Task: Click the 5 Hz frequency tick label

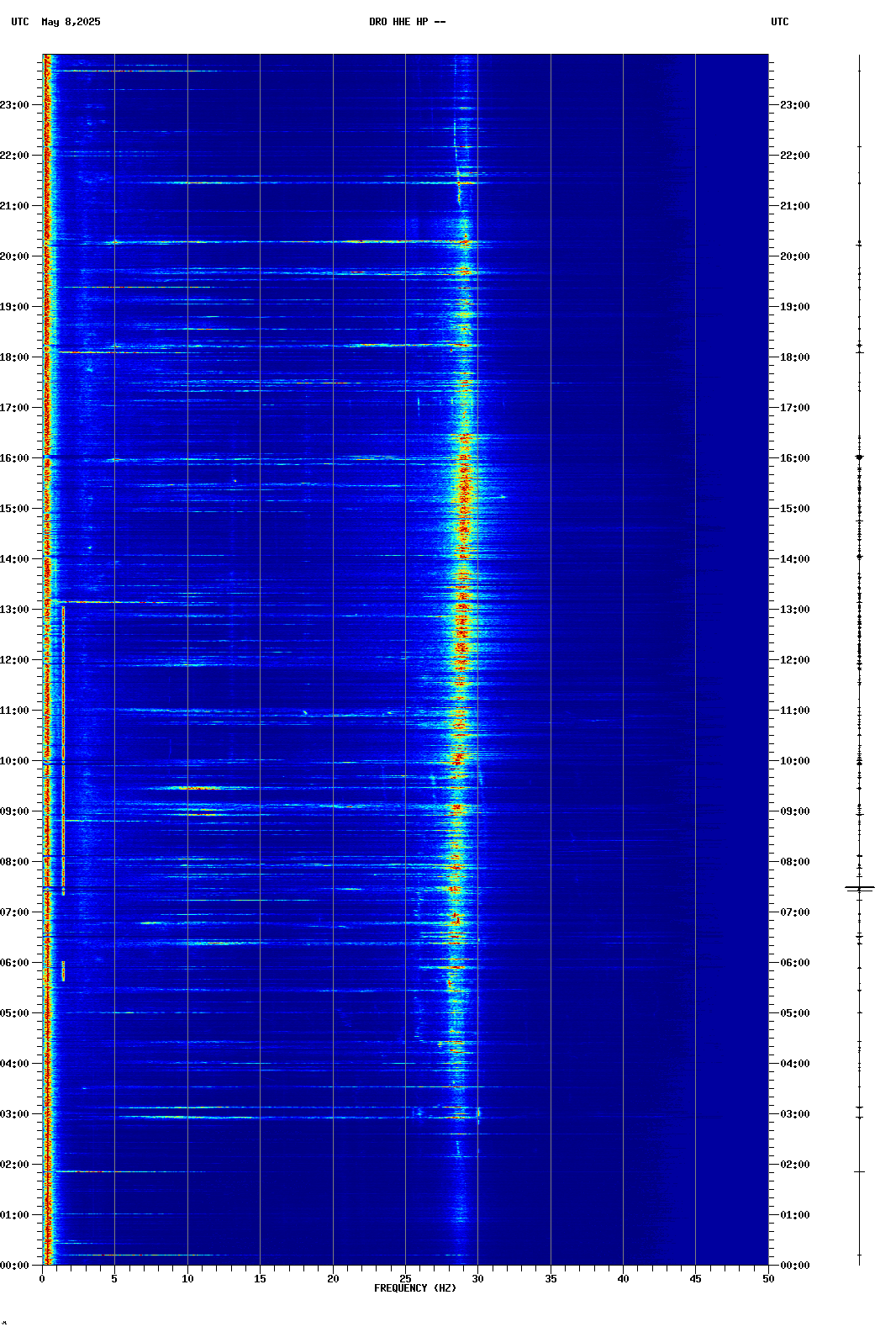Action: [114, 1279]
